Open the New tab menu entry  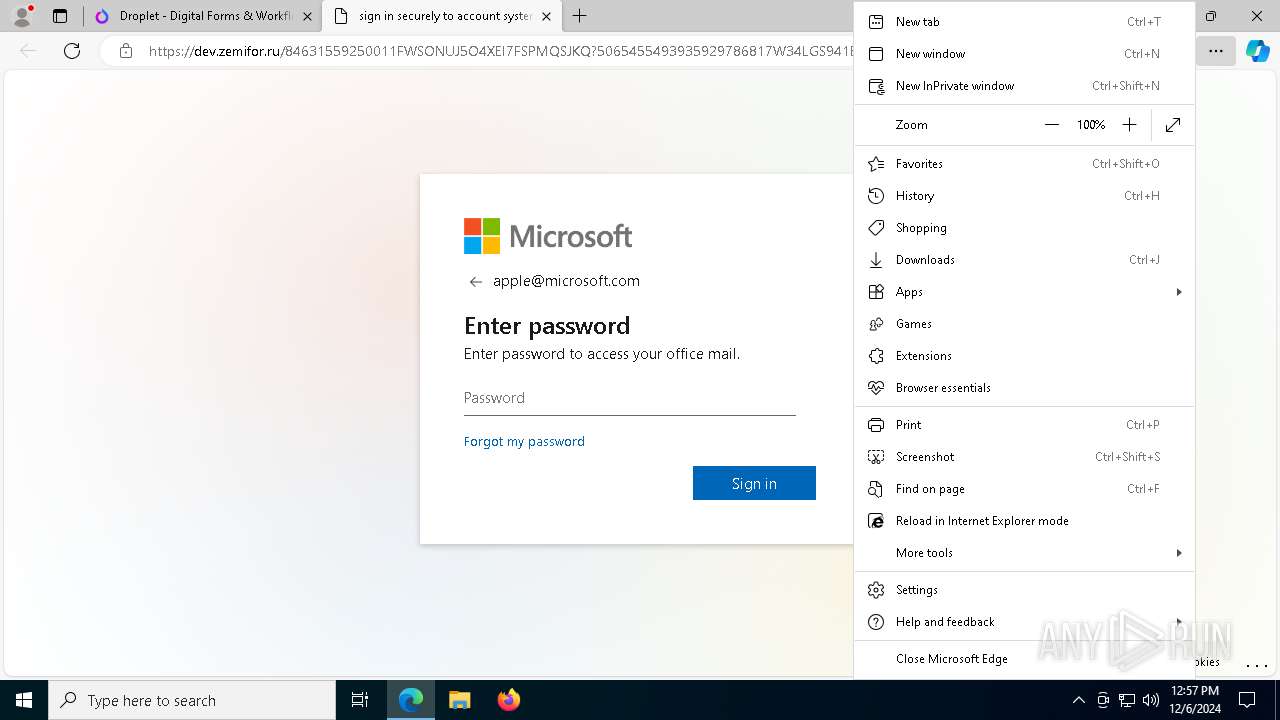1024,22
